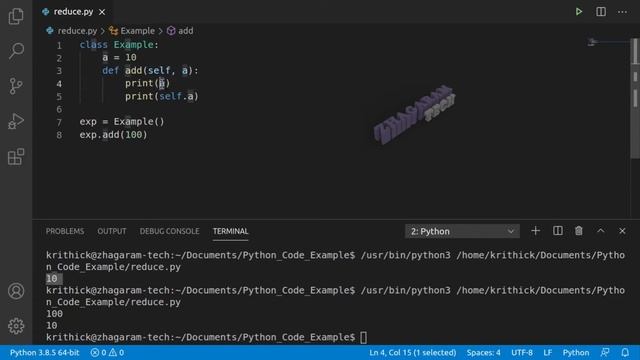Viewport: 640px width, 360px height.
Task: Open the Source Control view
Action: [x=16, y=86]
